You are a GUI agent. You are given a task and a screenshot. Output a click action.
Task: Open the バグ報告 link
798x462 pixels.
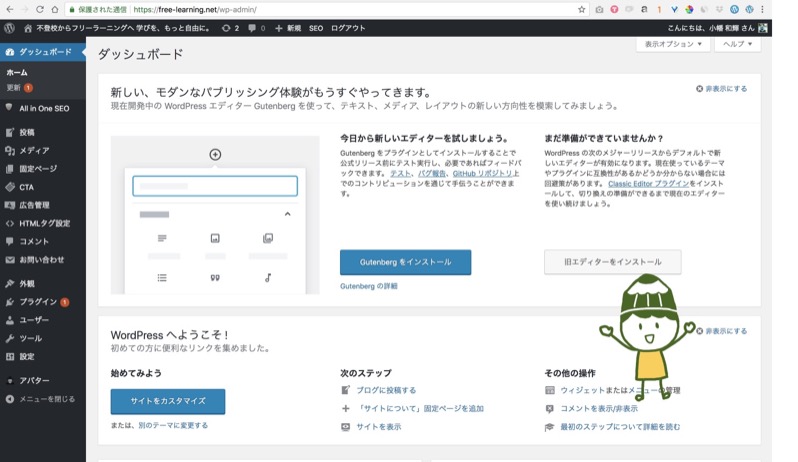point(431,174)
